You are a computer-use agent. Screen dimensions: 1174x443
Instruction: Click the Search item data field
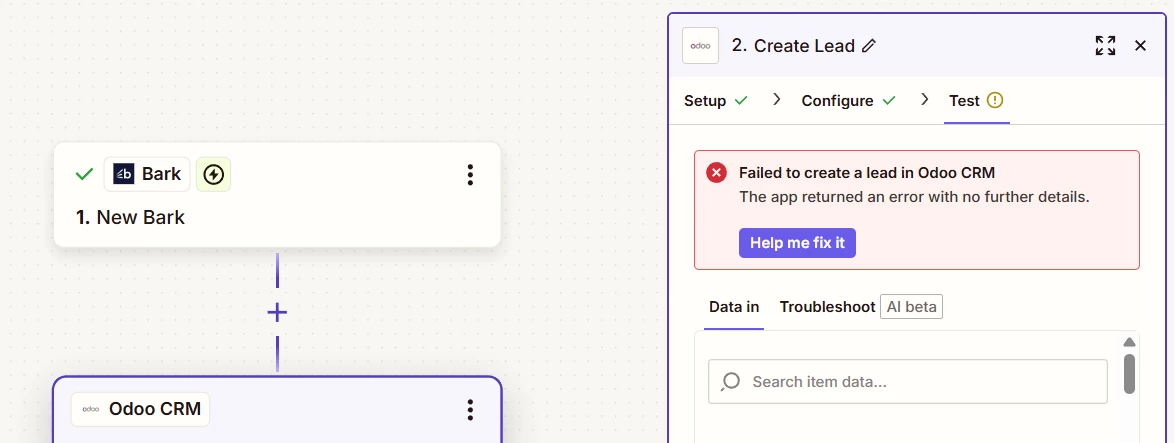tap(907, 382)
